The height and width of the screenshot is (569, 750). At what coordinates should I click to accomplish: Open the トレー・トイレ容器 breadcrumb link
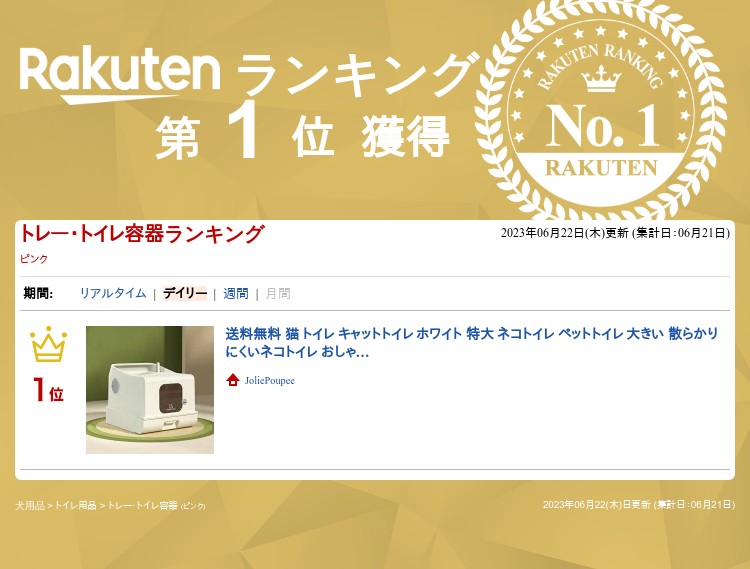(x=143, y=505)
